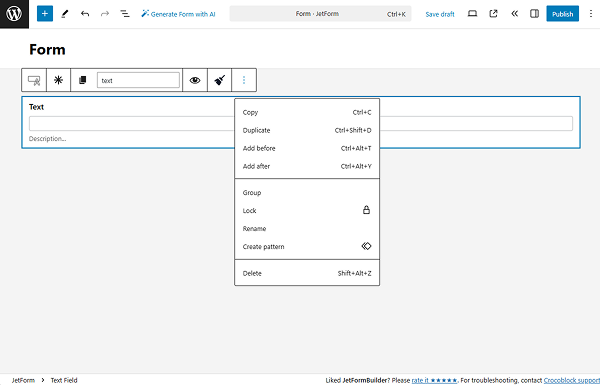This screenshot has height=385, width=600.
Task: Click the JetForm breadcrumb
Action: click(x=23, y=380)
